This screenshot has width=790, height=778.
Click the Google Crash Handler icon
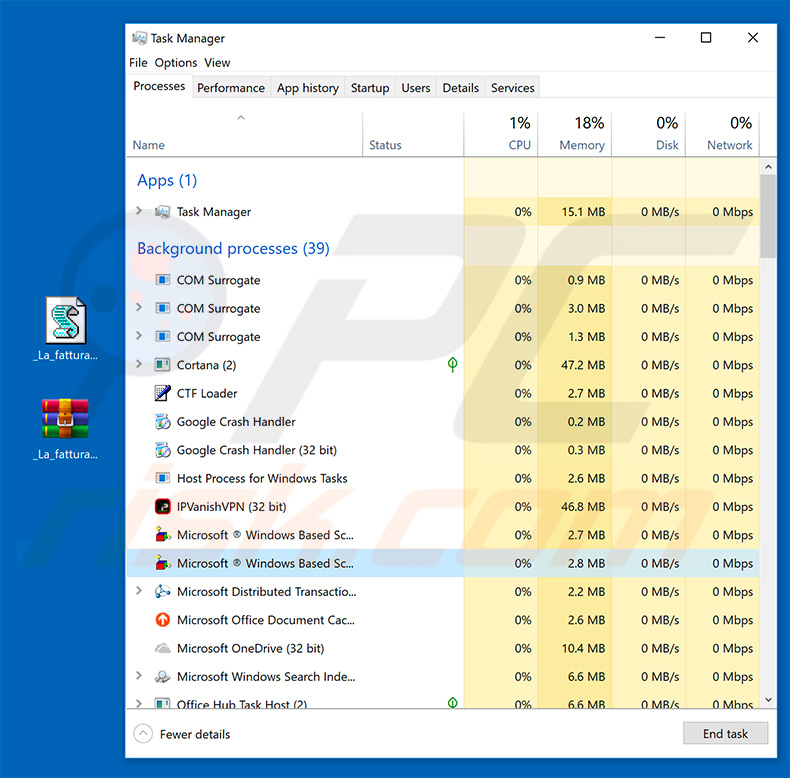162,422
